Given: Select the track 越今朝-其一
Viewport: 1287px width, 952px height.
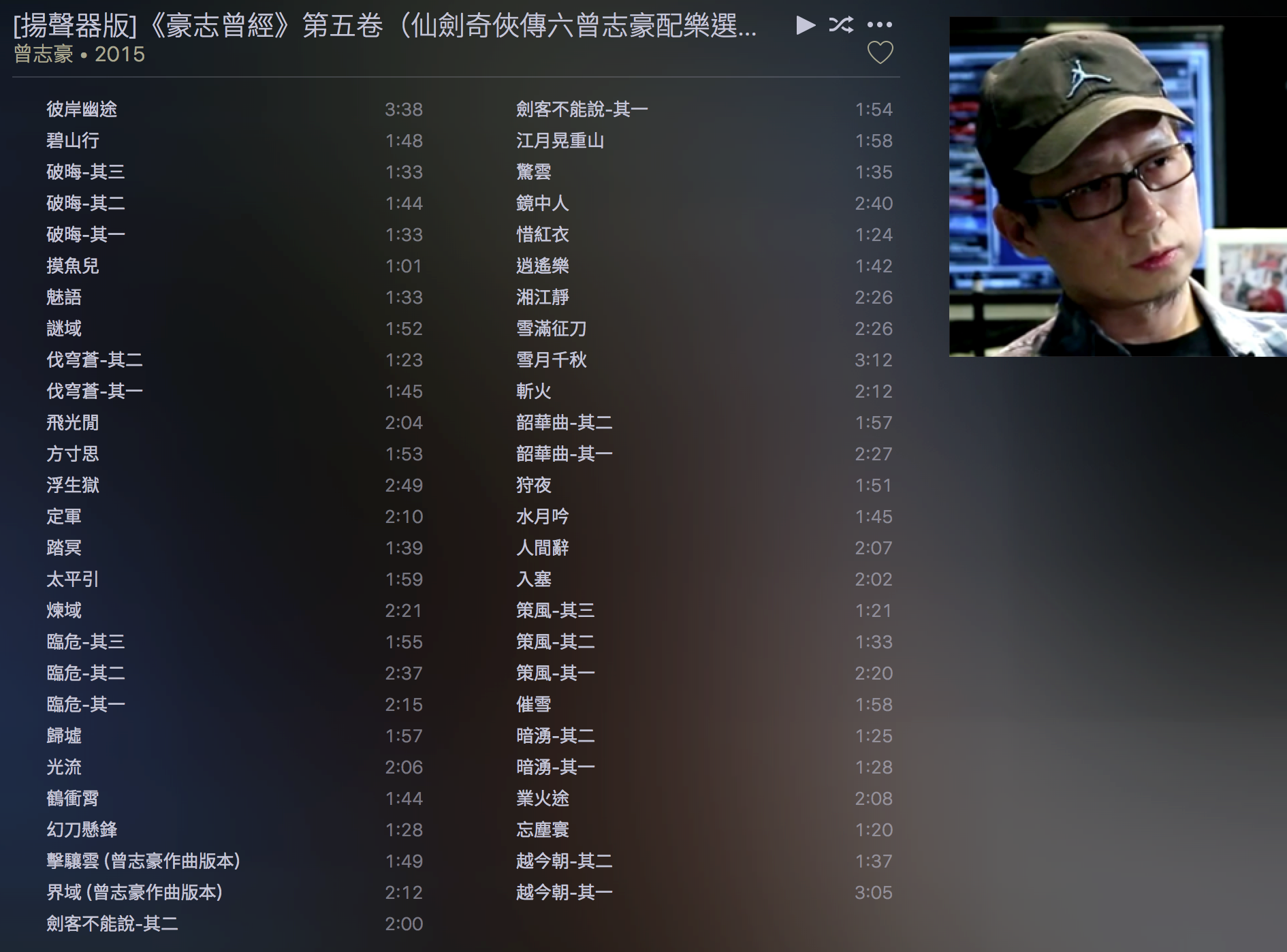Looking at the screenshot, I should 564,892.
